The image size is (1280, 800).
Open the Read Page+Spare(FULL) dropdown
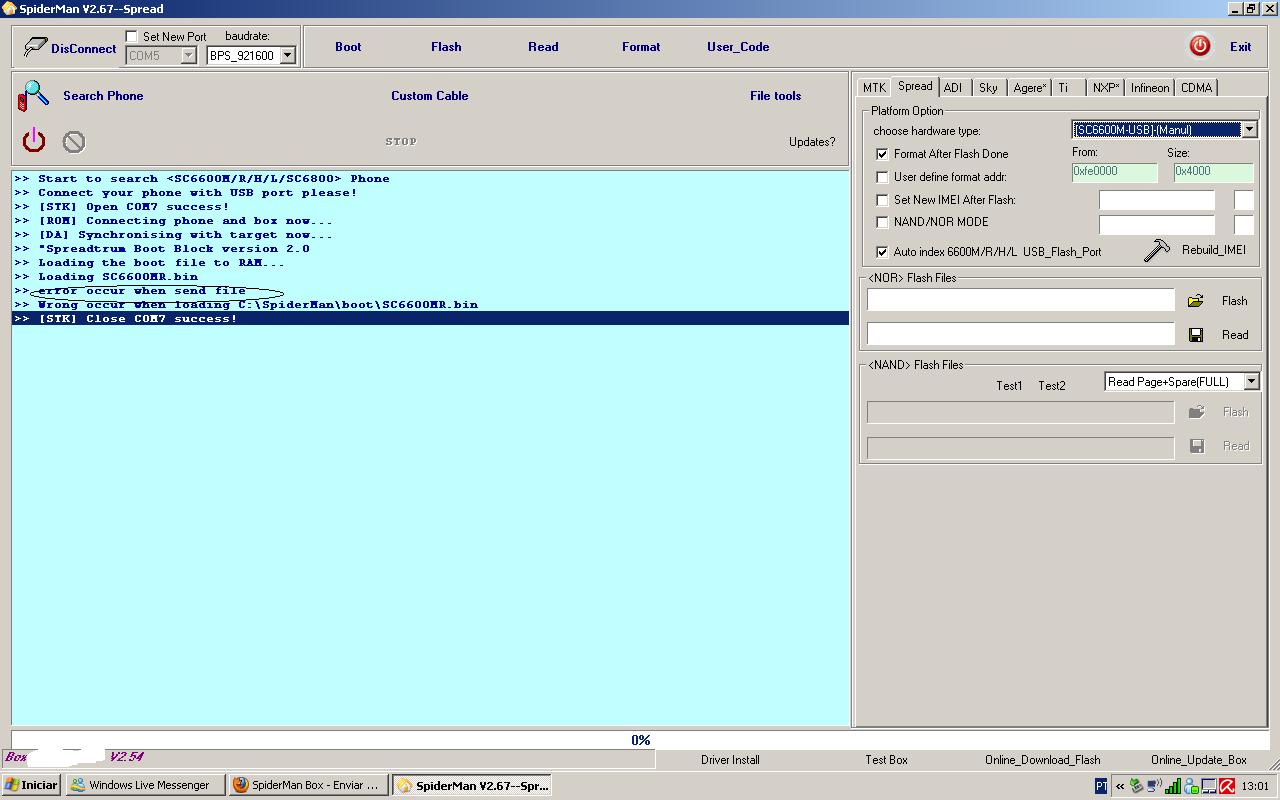pyautogui.click(x=1250, y=382)
